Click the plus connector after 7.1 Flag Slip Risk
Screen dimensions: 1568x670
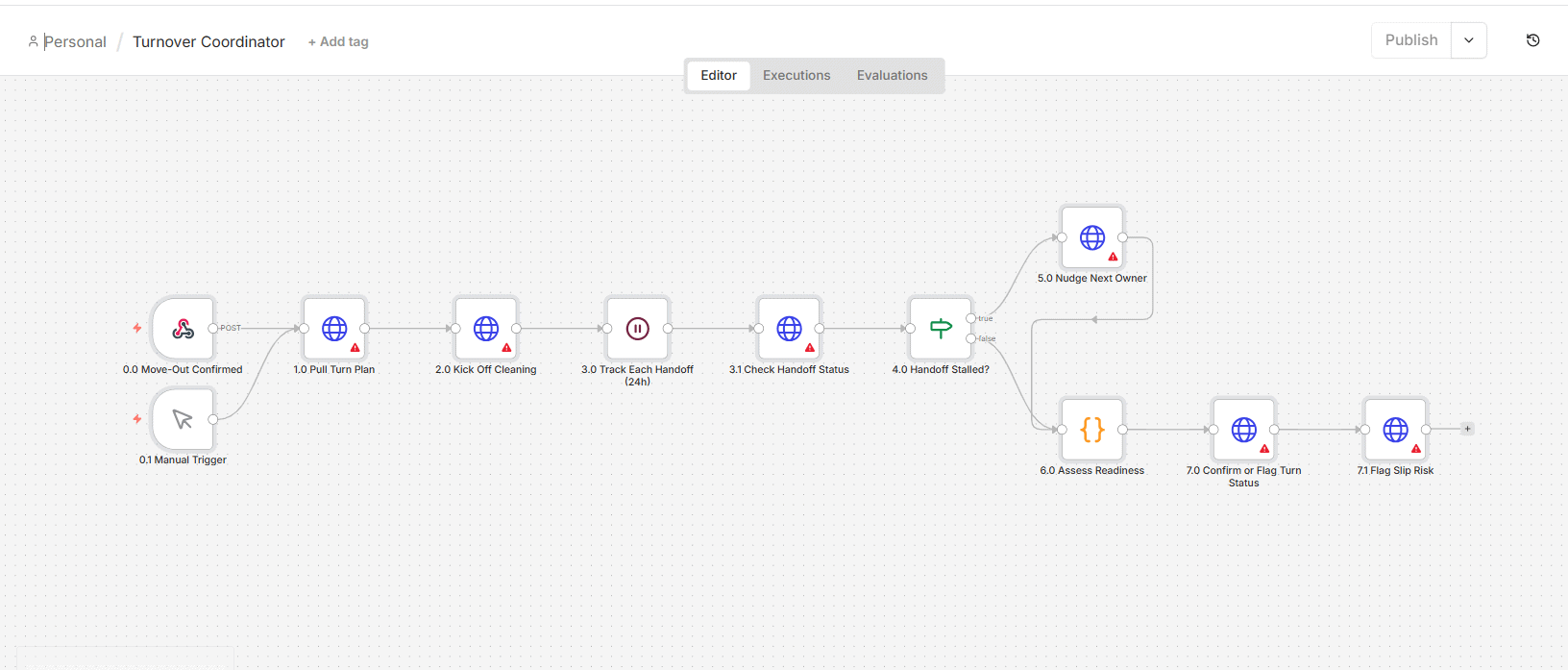coord(1467,429)
